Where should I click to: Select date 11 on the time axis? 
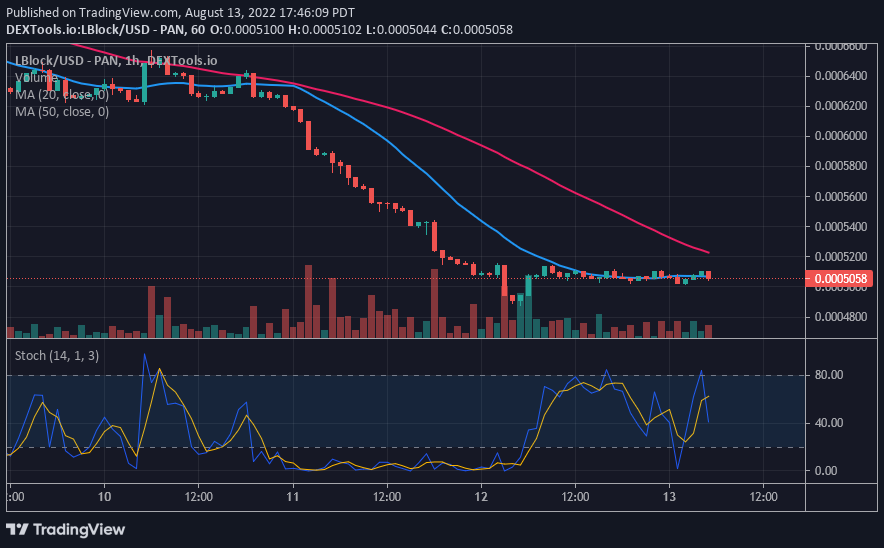pyautogui.click(x=293, y=497)
